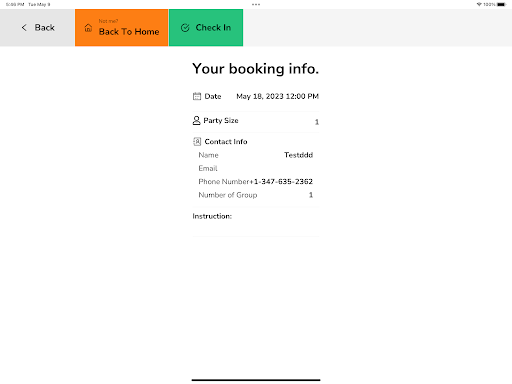This screenshot has width=512, height=384.
Task: Click the Your booking info heading
Action: coord(256,69)
